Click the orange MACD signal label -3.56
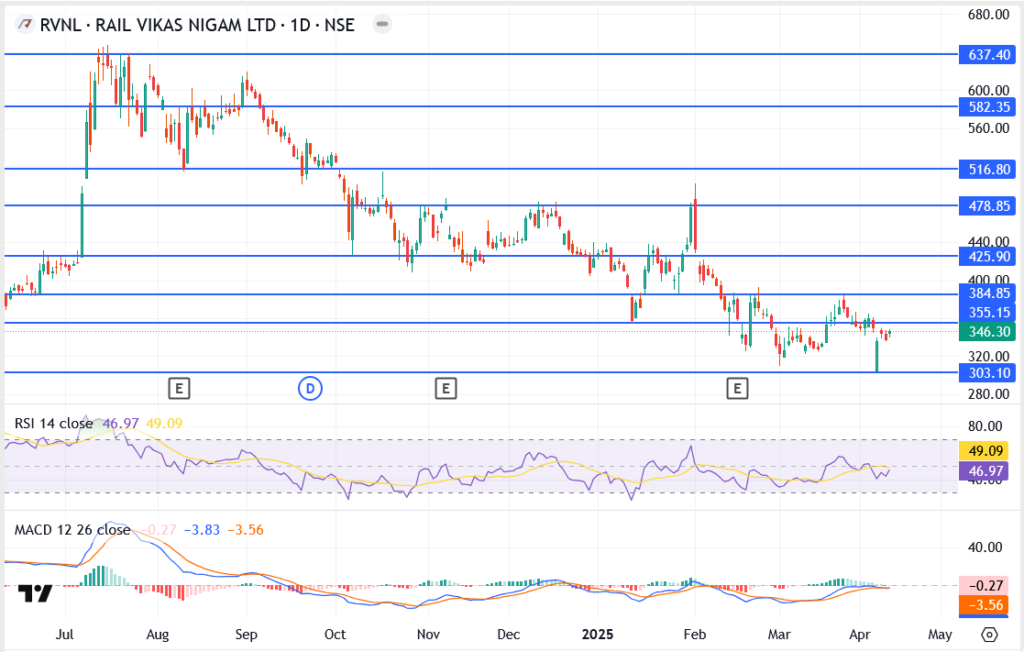 click(986, 604)
